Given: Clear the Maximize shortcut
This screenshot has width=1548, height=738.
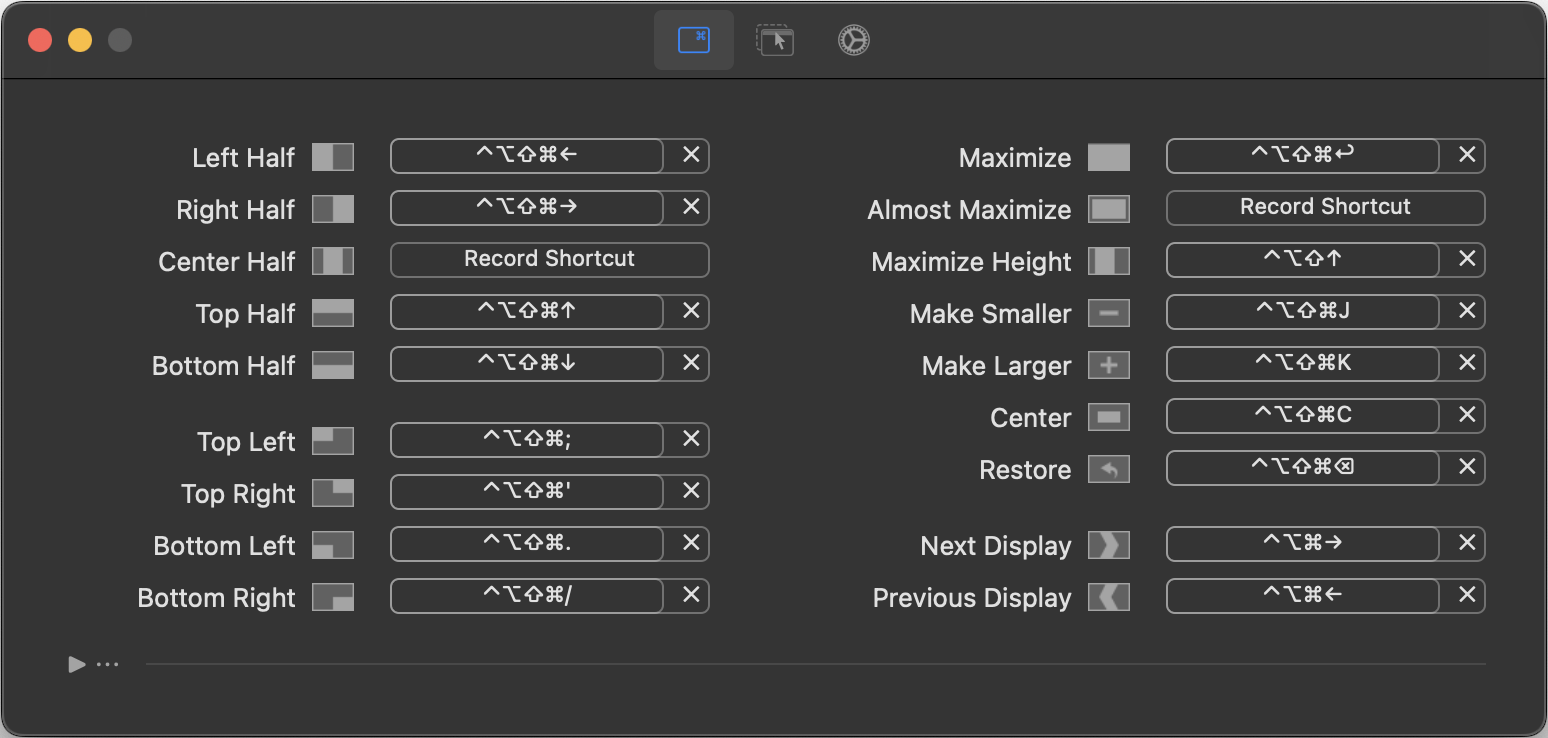Looking at the screenshot, I should [x=1466, y=155].
